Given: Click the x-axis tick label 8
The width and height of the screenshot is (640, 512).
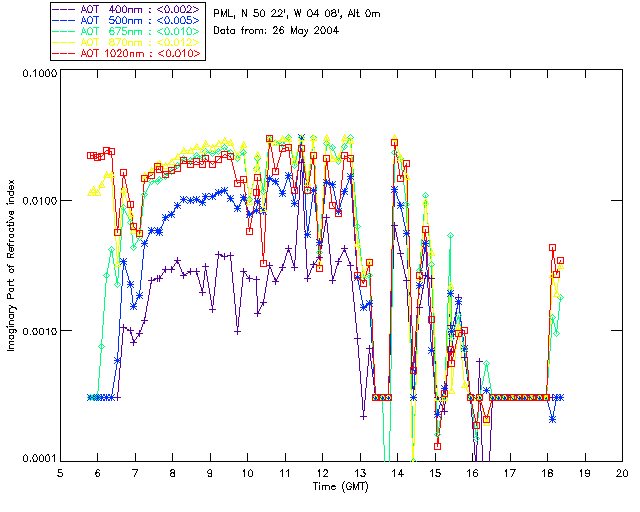Looking at the screenshot, I should coord(173,473).
